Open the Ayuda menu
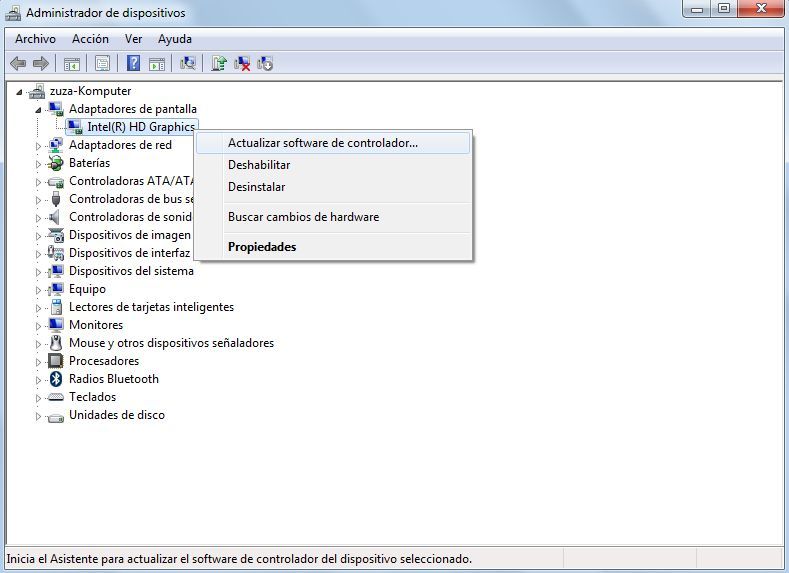This screenshot has width=789, height=573. point(175,39)
